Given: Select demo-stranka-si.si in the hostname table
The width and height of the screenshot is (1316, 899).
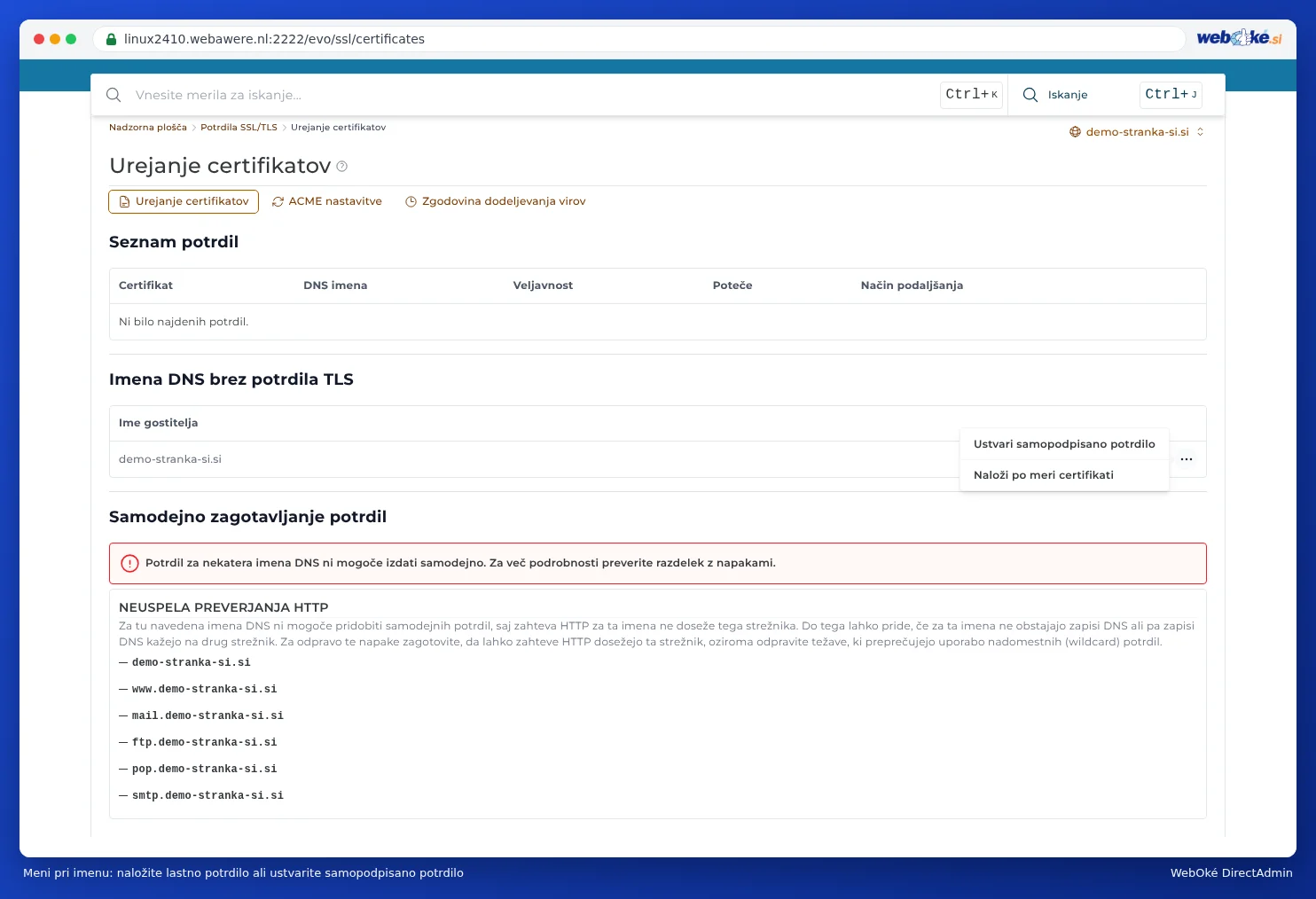Looking at the screenshot, I should (x=170, y=459).
